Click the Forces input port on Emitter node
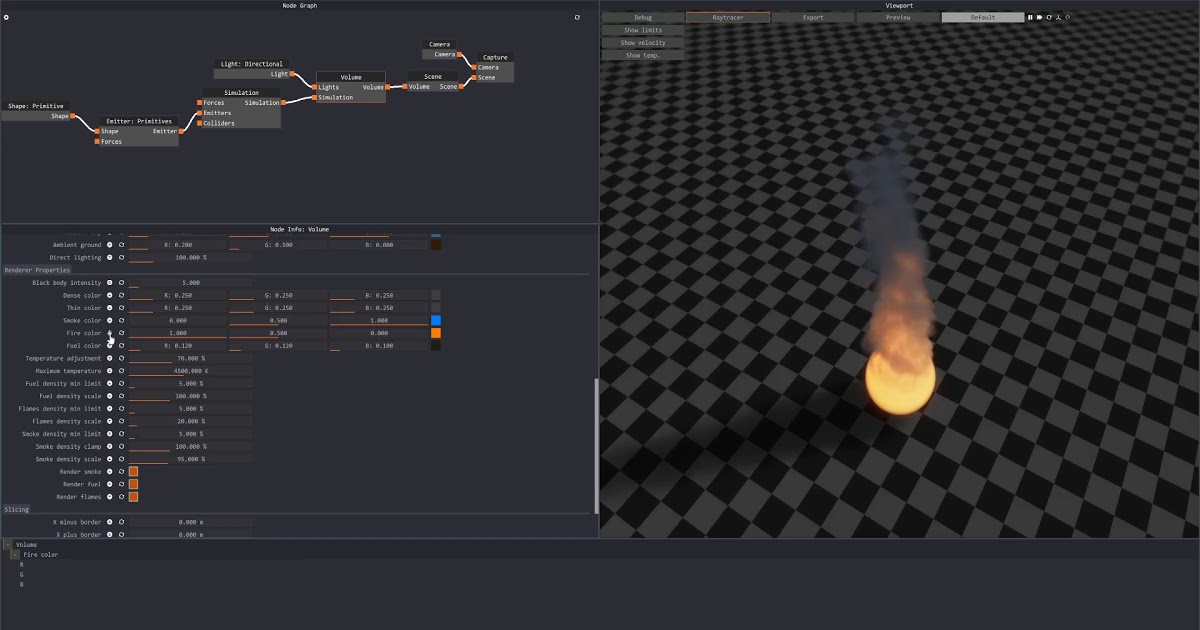Viewport: 1200px width, 630px height. point(97,142)
